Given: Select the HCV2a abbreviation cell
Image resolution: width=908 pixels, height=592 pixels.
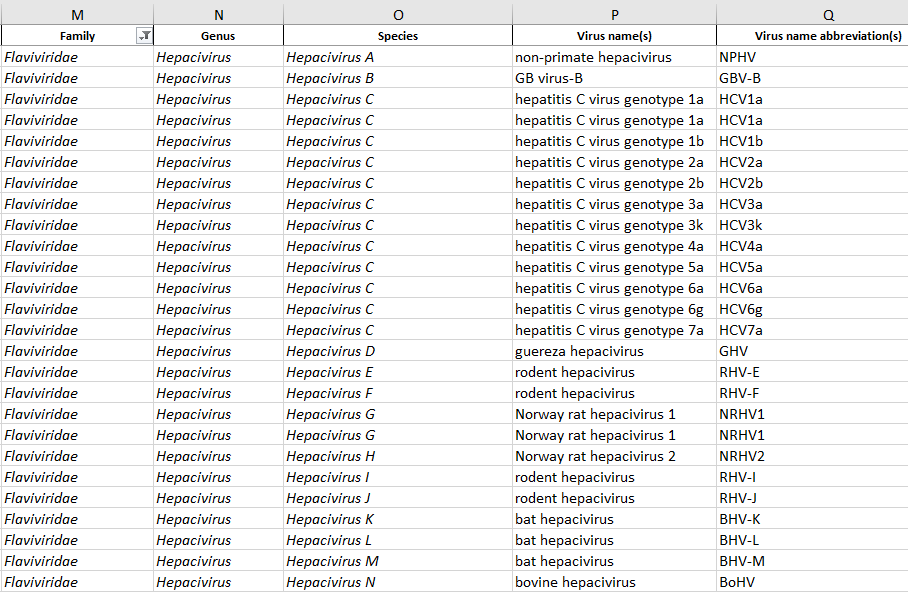Looking at the screenshot, I should pyautogui.click(x=812, y=162).
